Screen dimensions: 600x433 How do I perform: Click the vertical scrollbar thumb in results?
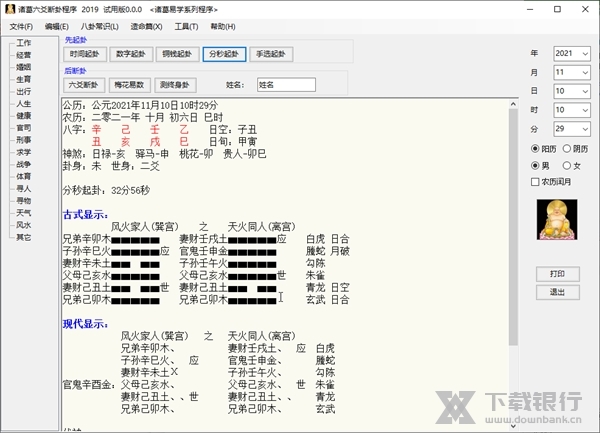[513, 227]
